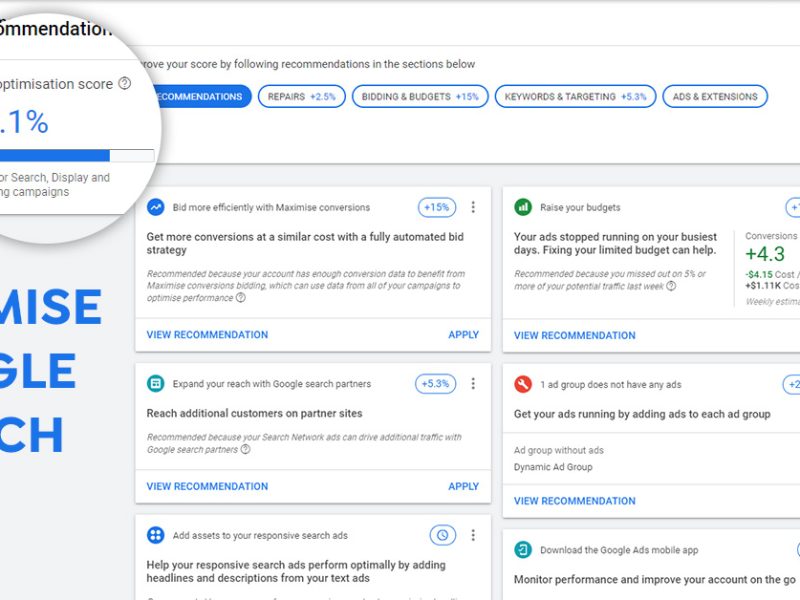
Task: Click the Google Ads mobile app icon
Action: [x=523, y=549]
